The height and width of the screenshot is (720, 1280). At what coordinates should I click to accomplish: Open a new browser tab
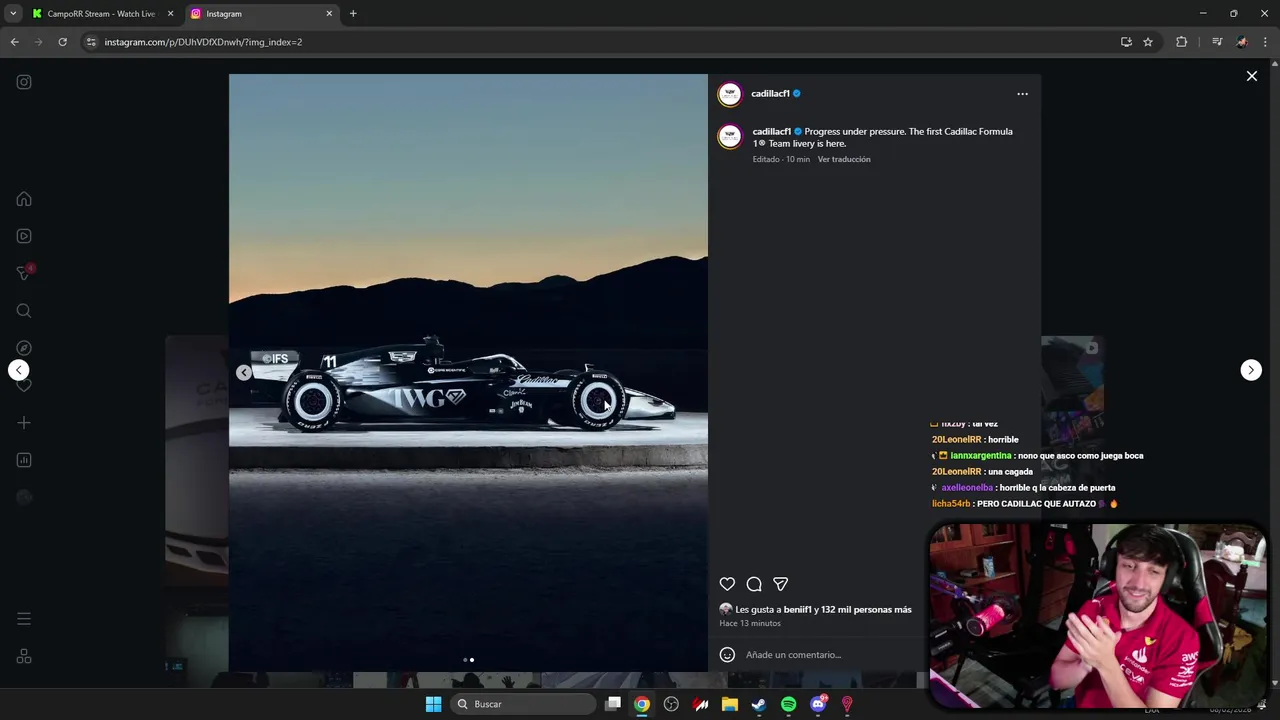pos(353,14)
